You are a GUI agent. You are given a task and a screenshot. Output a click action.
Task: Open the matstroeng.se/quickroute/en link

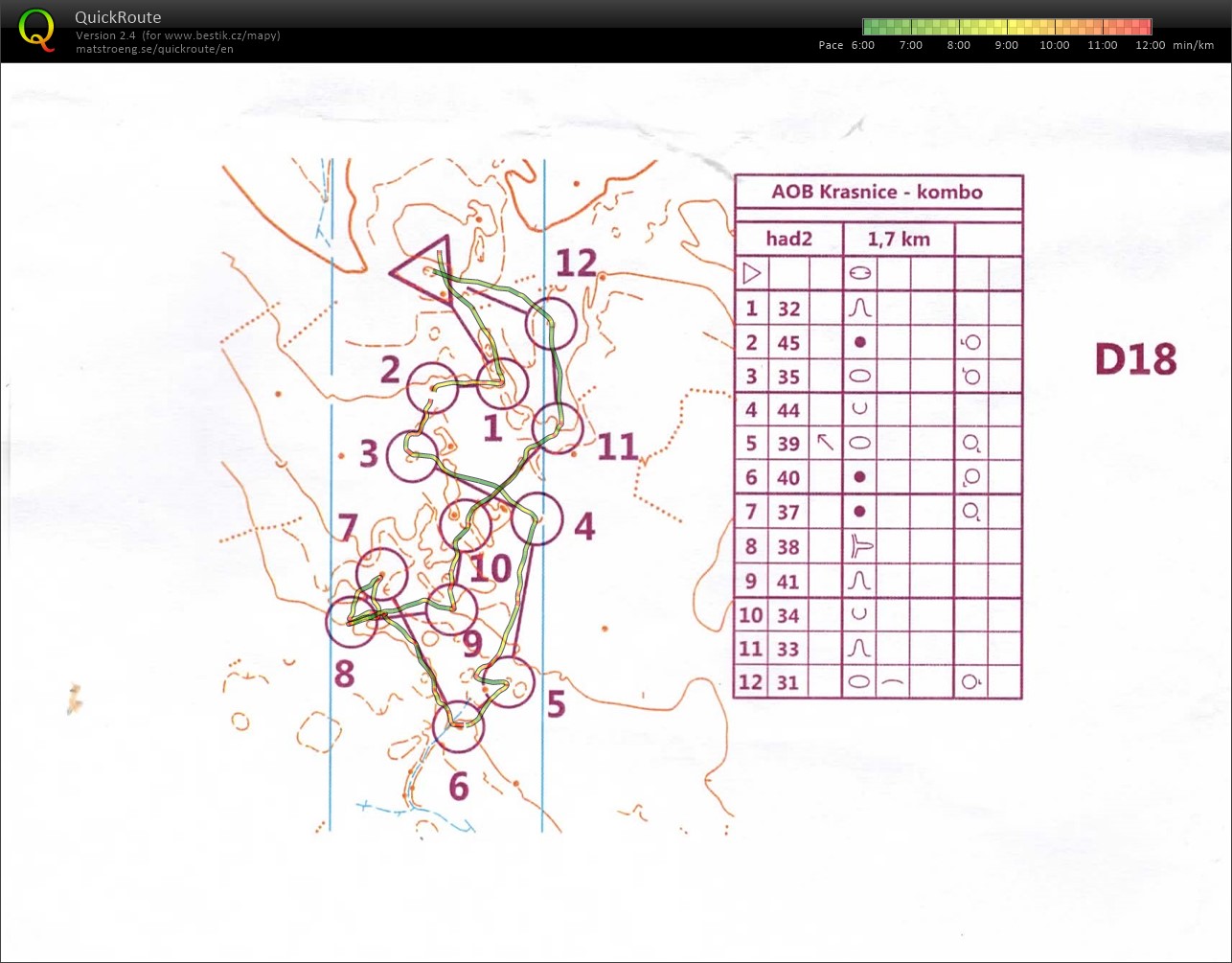click(154, 49)
